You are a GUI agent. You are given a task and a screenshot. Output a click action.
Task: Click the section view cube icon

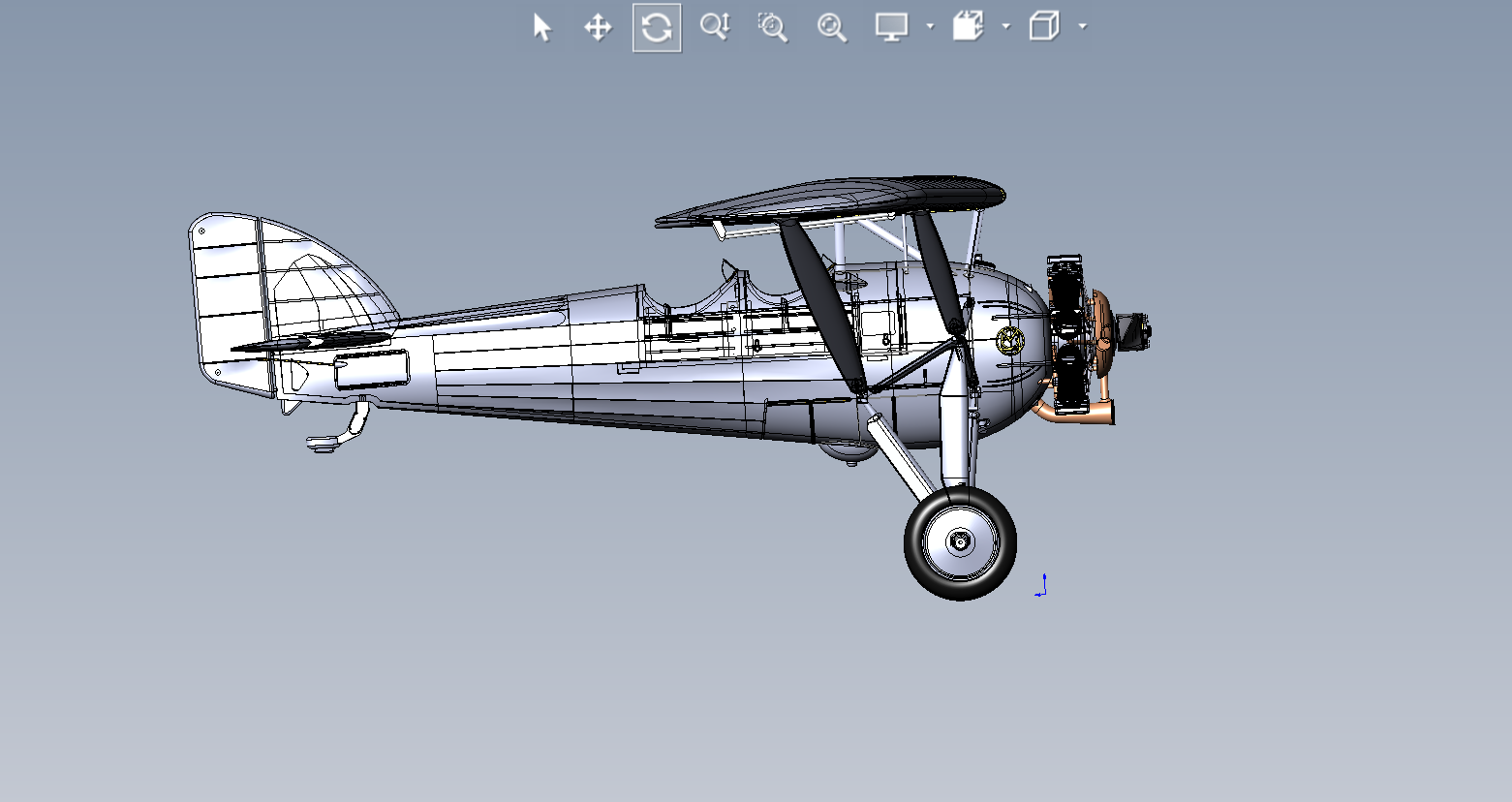pyautogui.click(x=968, y=26)
